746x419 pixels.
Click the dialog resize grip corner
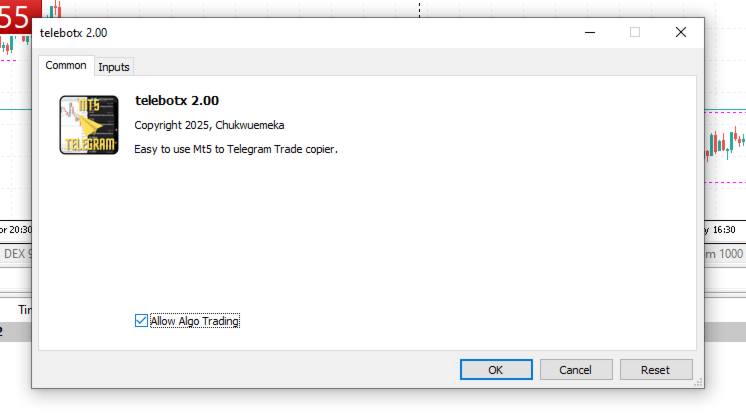coord(698,383)
